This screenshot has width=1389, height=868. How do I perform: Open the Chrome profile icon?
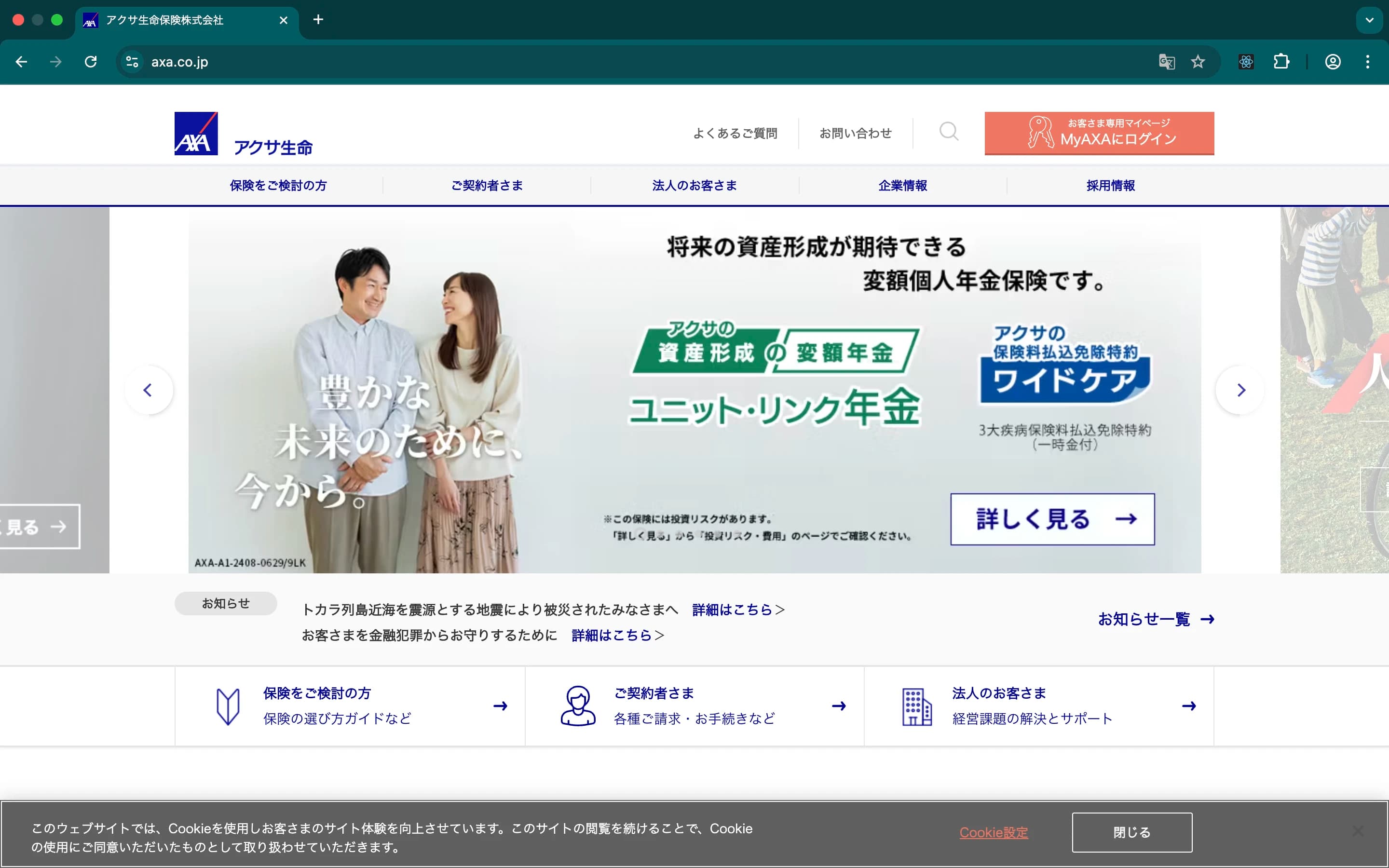click(x=1333, y=61)
